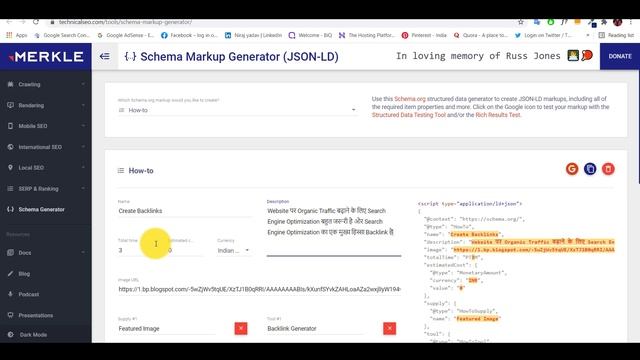Click the Merkle logo

click(46, 57)
